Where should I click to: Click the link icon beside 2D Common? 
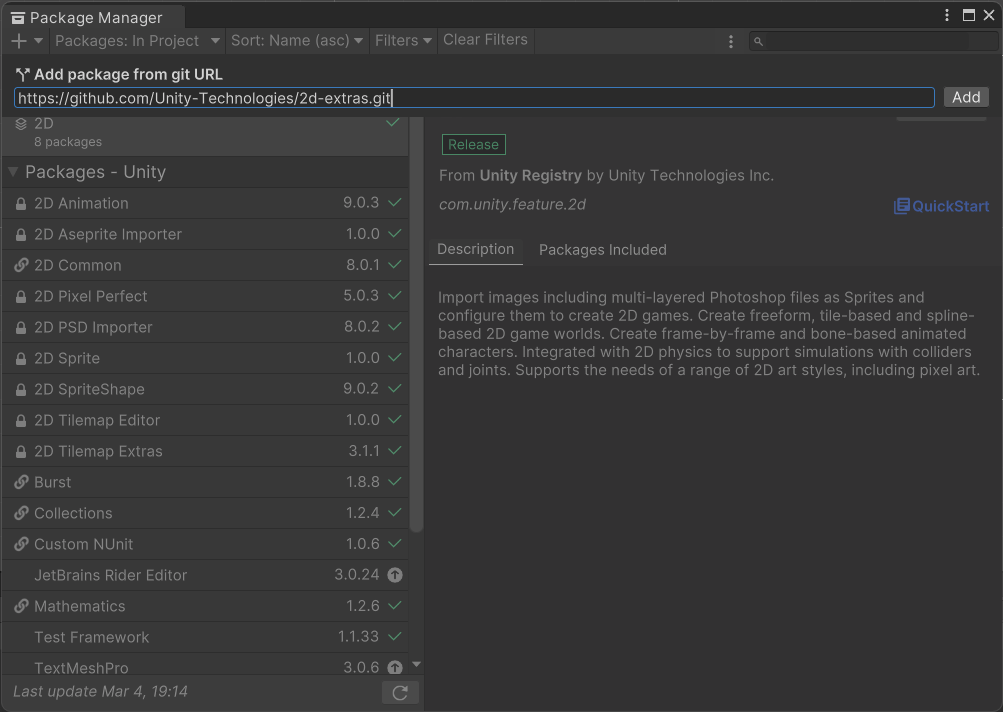(21, 265)
